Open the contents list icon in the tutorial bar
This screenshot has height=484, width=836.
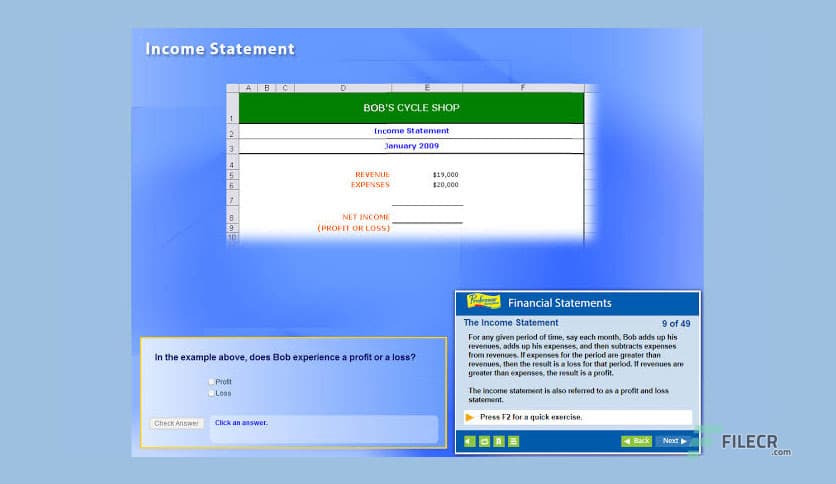pos(513,441)
